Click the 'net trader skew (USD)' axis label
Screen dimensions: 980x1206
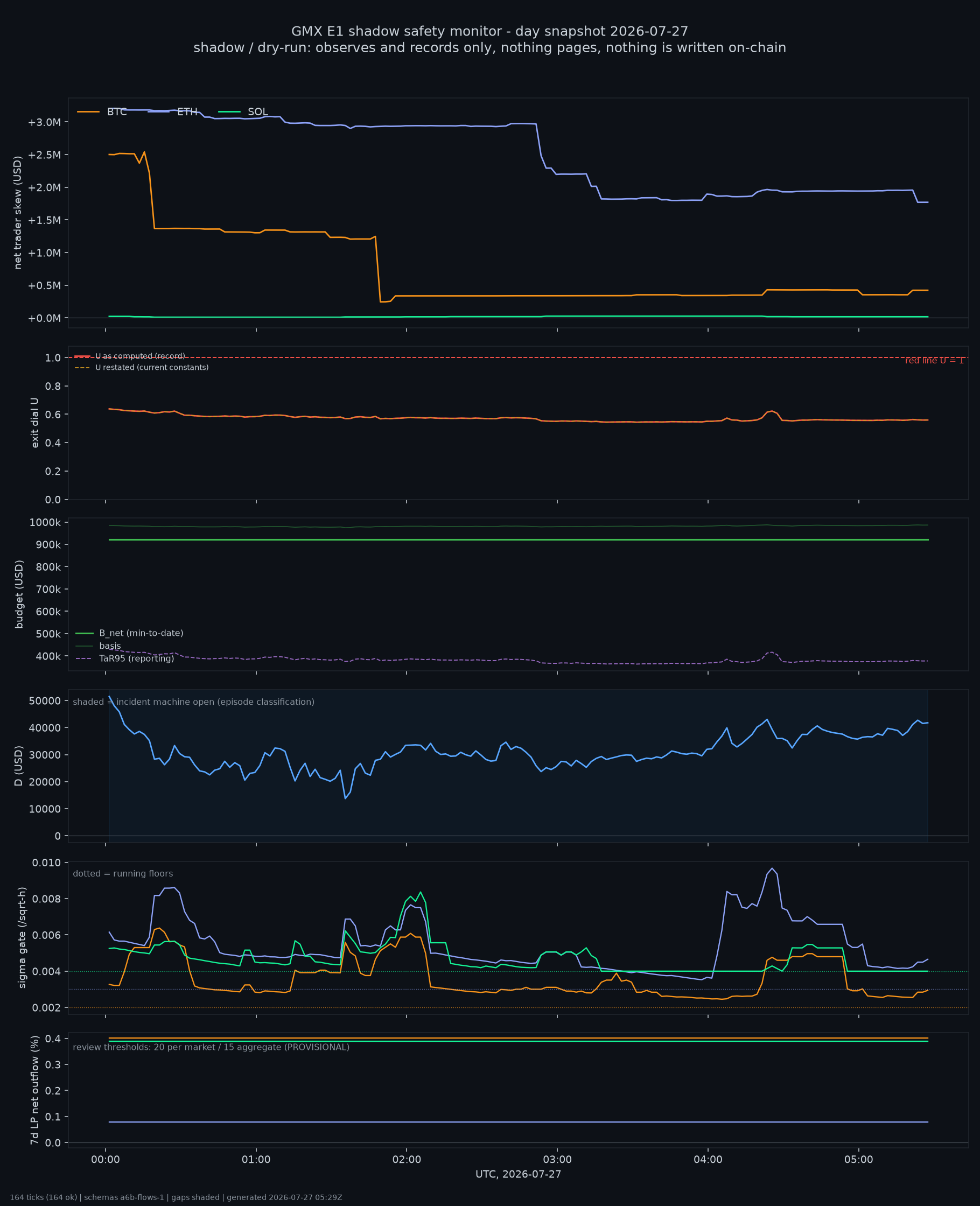pyautogui.click(x=17, y=213)
